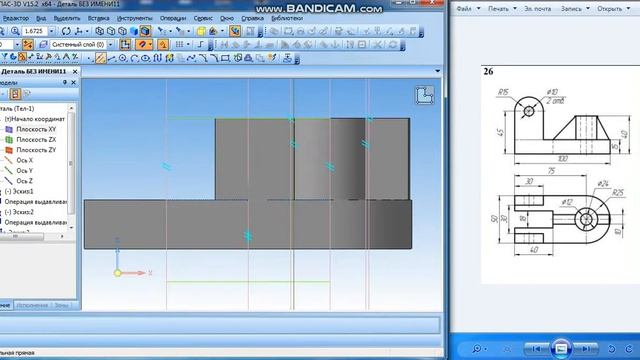Open the layer dropdown labeled Системный слой (0)

click(x=111, y=44)
